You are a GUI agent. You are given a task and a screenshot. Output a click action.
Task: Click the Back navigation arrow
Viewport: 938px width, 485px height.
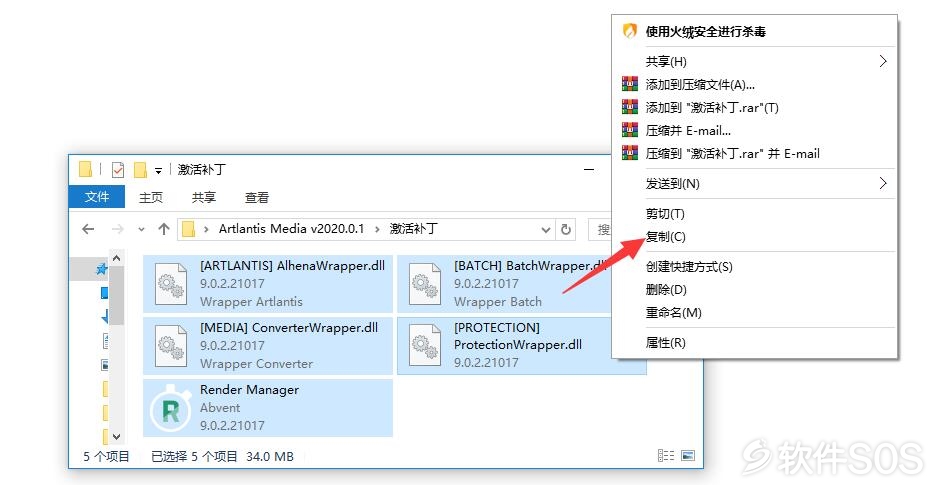[88, 229]
